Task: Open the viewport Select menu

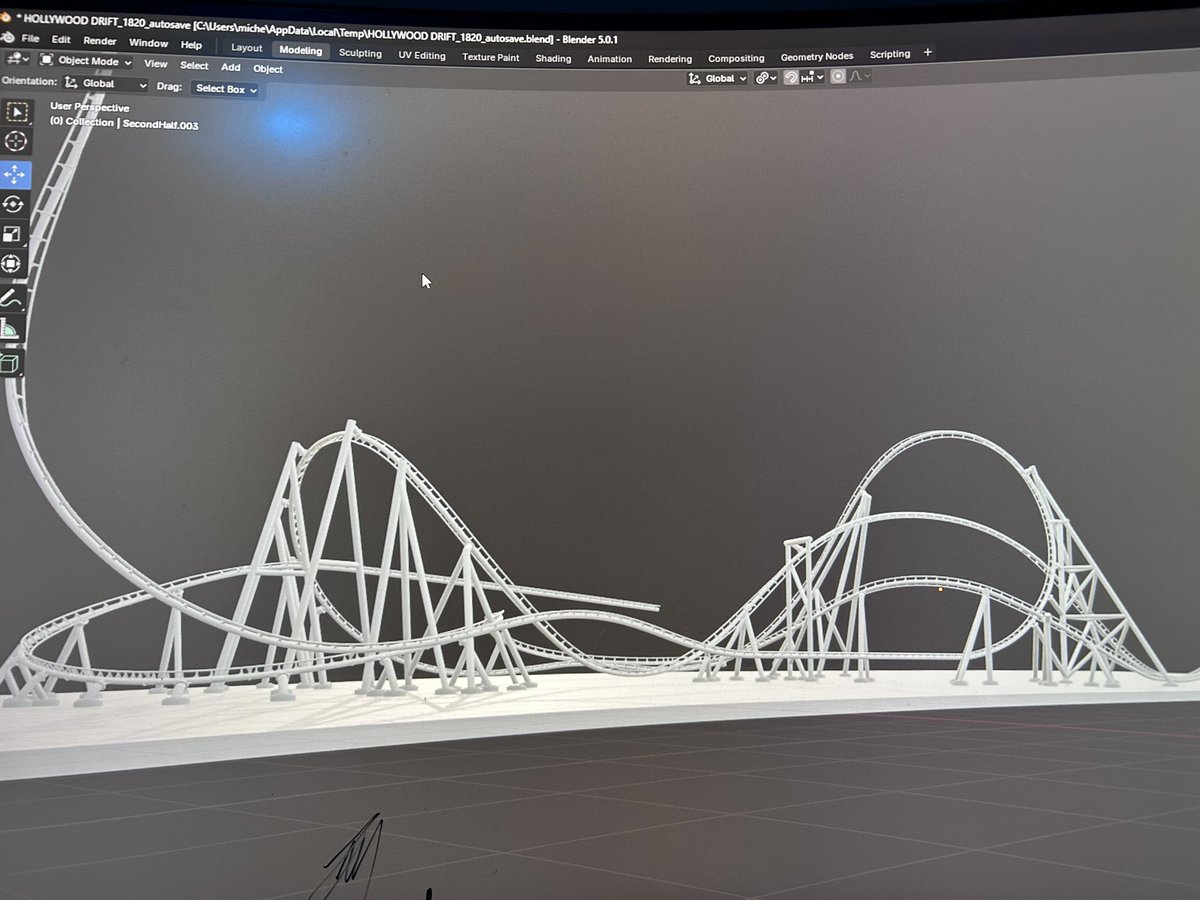Action: coord(194,65)
